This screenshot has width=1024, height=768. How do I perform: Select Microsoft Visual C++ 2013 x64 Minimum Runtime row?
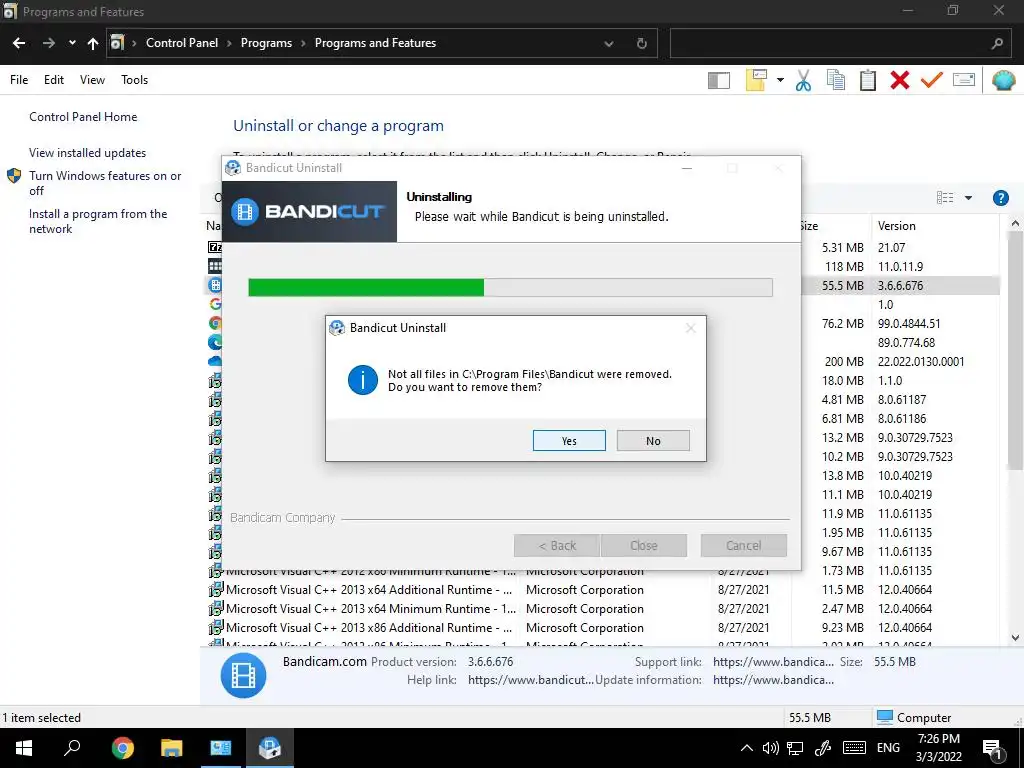(x=603, y=609)
